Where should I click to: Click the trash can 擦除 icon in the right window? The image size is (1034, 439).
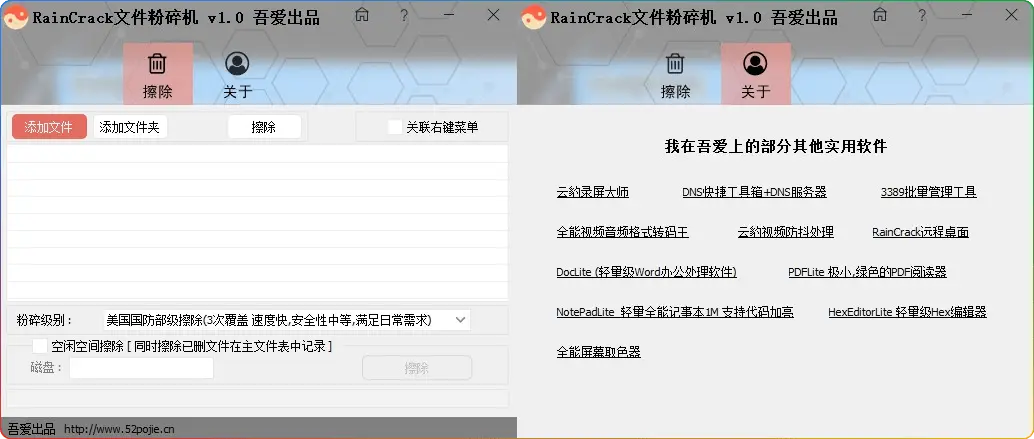tap(675, 65)
